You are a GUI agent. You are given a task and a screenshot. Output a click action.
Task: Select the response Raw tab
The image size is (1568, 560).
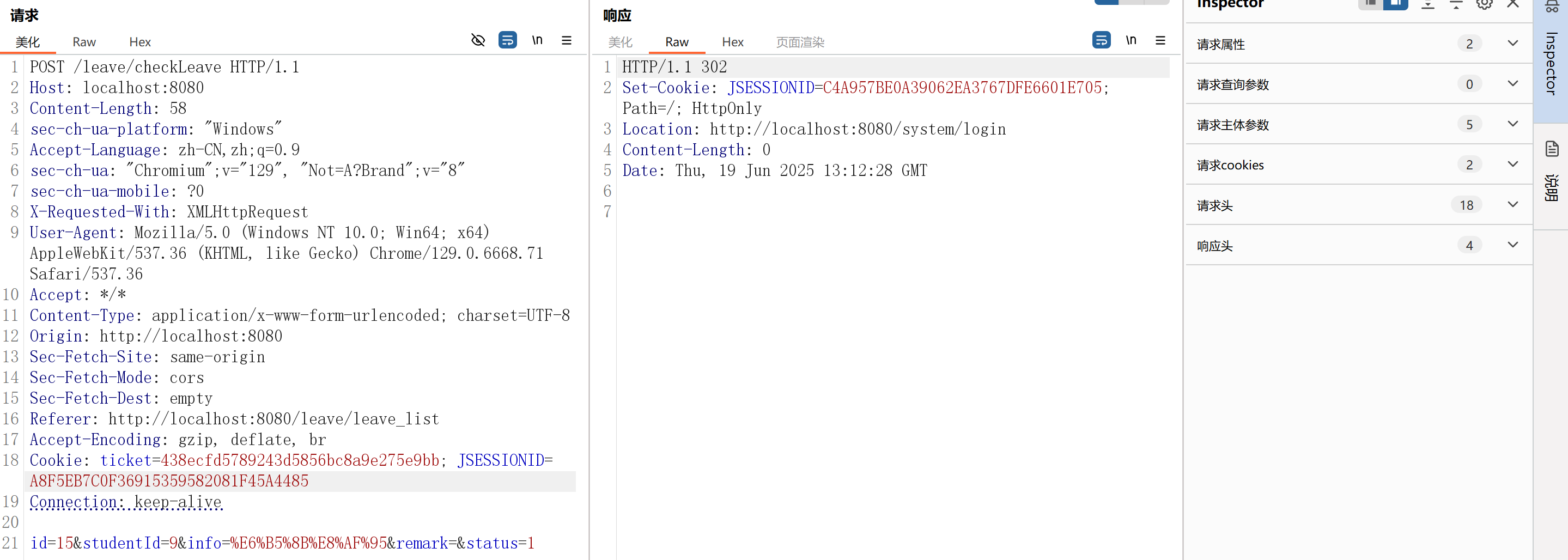(x=677, y=42)
